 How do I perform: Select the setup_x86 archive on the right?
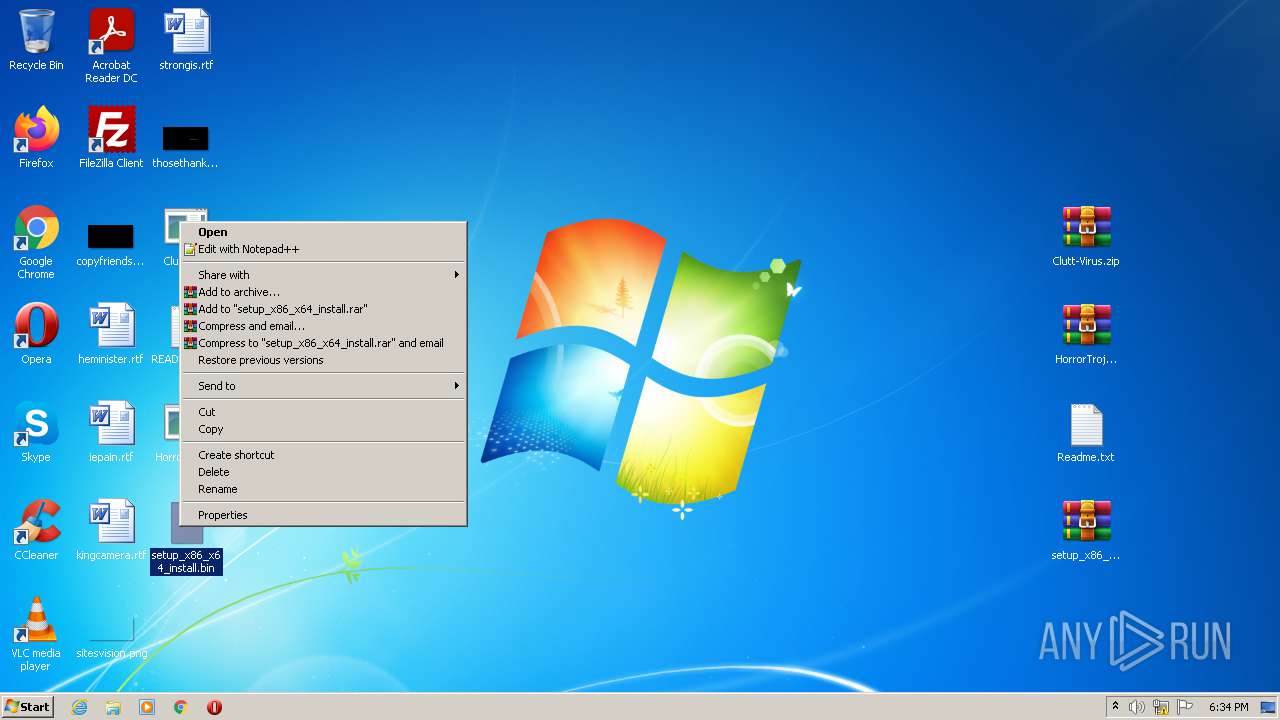click(x=1086, y=530)
